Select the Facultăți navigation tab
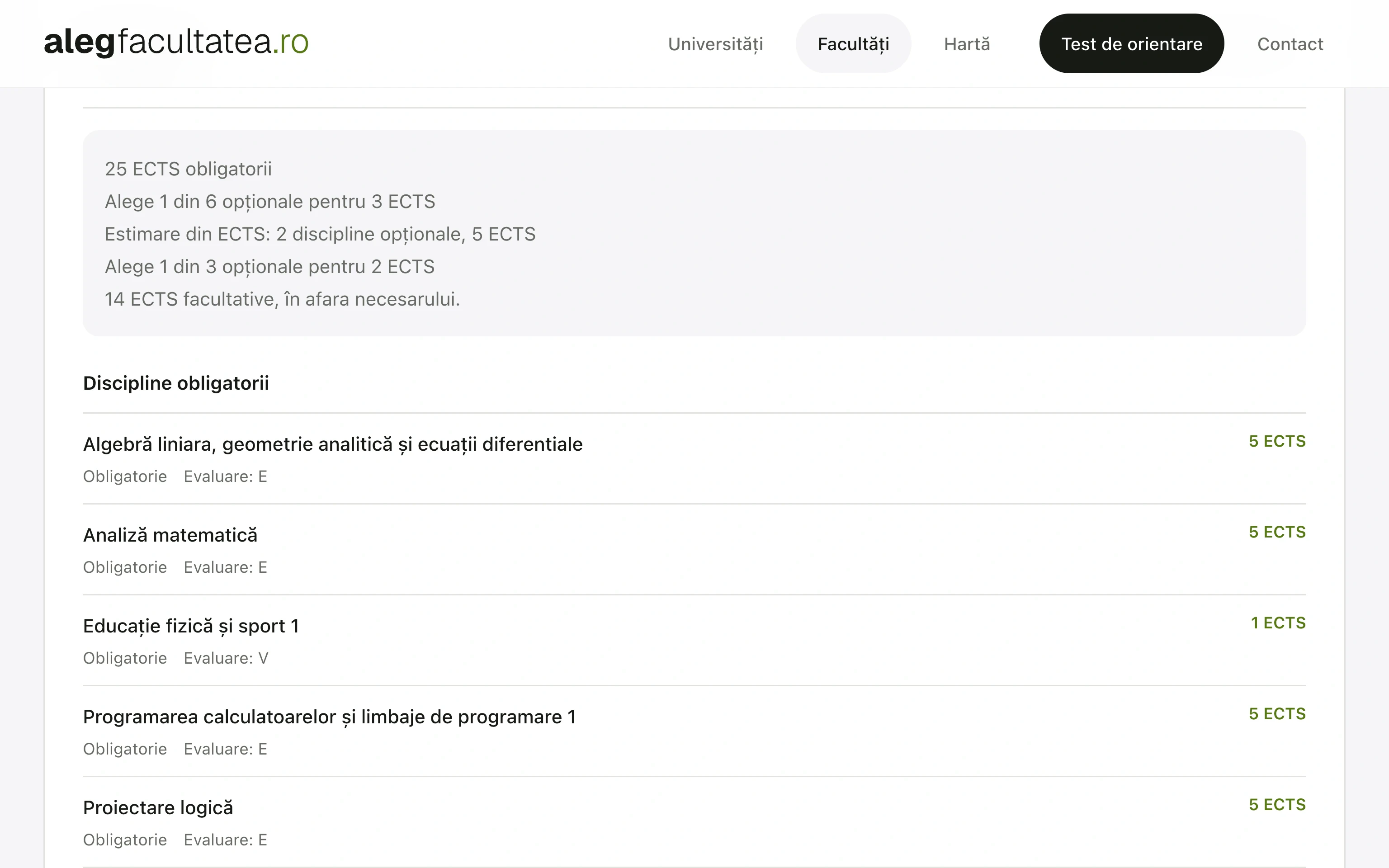 tap(853, 44)
